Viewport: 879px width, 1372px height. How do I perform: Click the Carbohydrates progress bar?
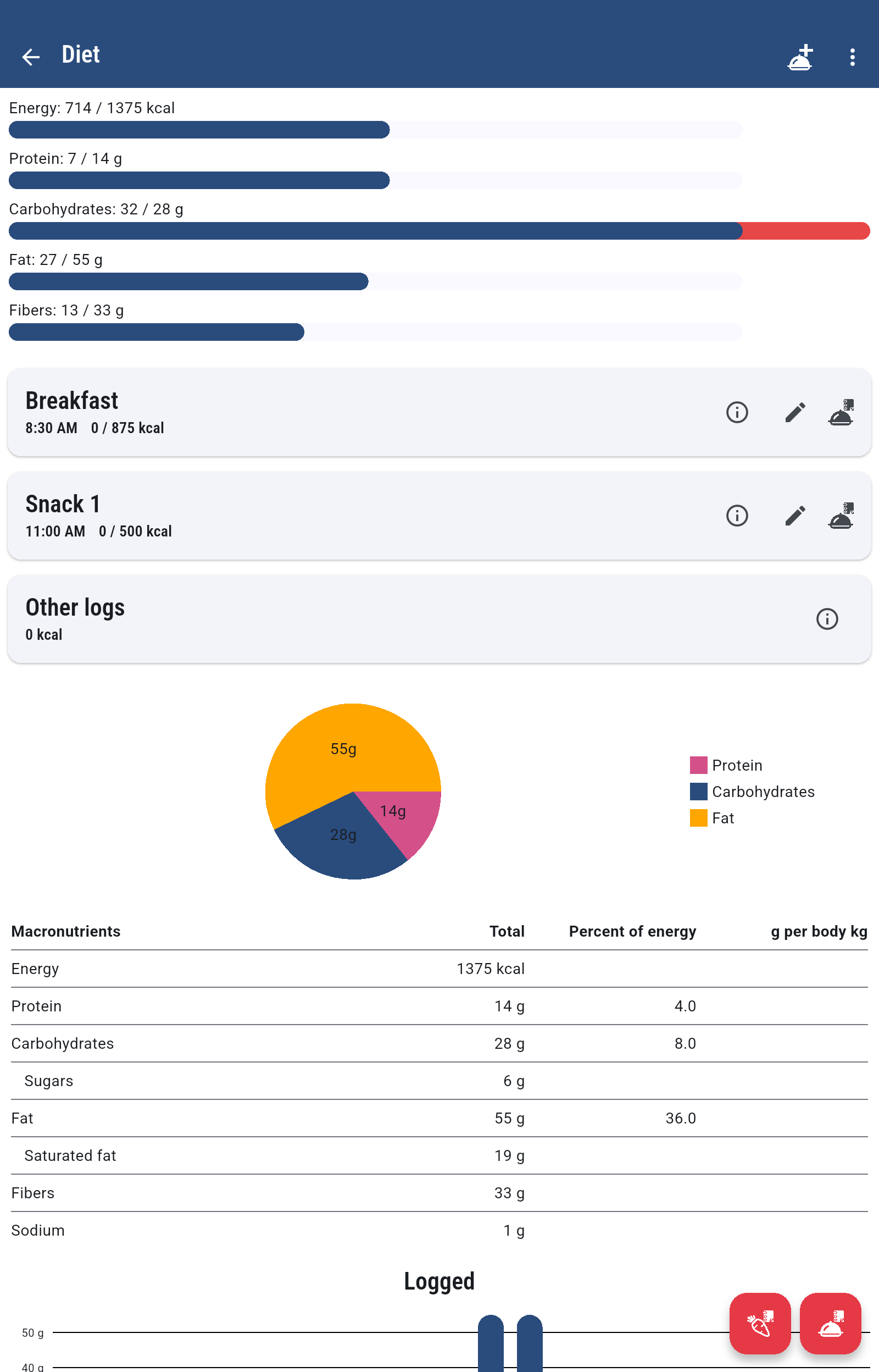point(439,231)
